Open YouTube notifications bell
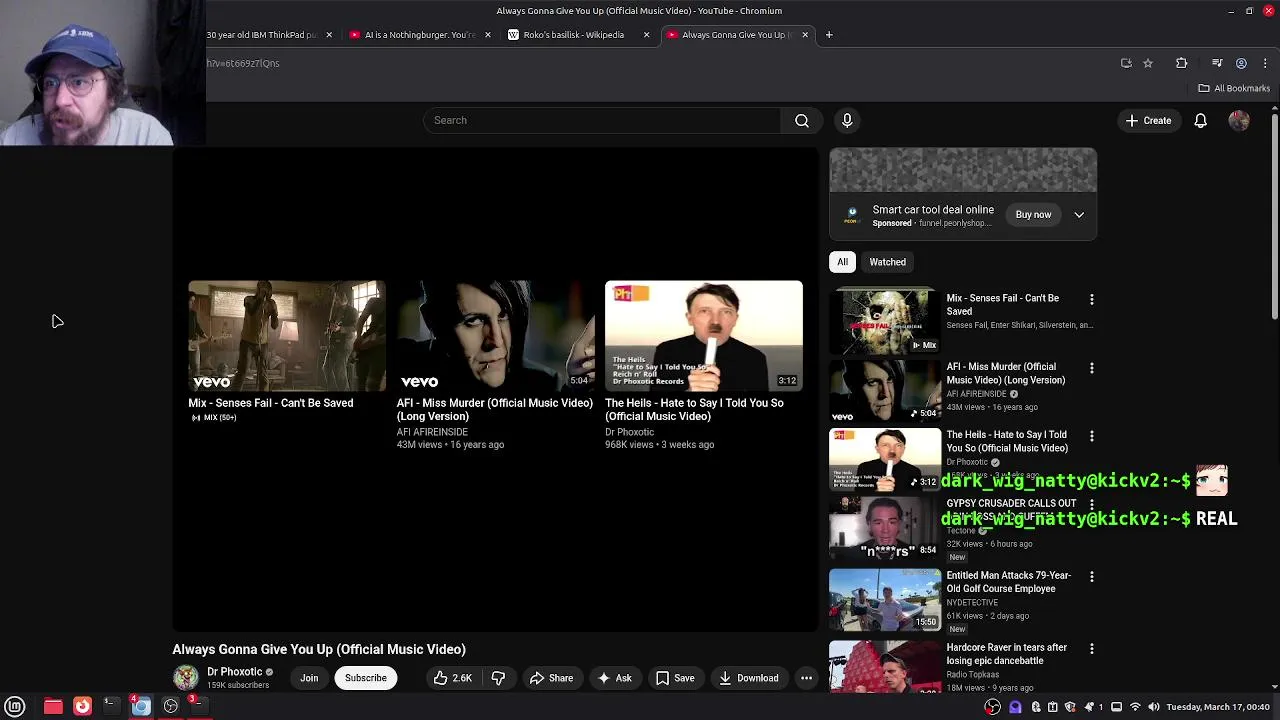Screen dimensions: 1280x720 [1200, 120]
